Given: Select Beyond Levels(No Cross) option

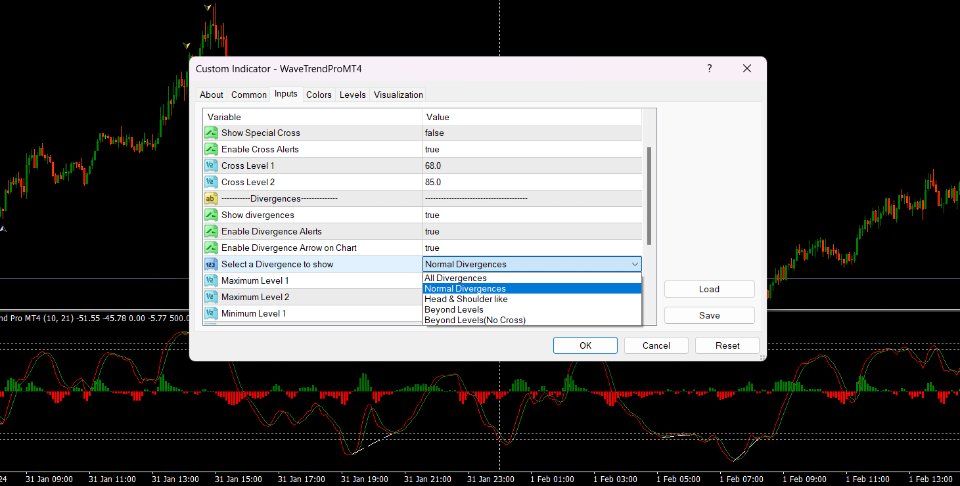Looking at the screenshot, I should (x=532, y=320).
